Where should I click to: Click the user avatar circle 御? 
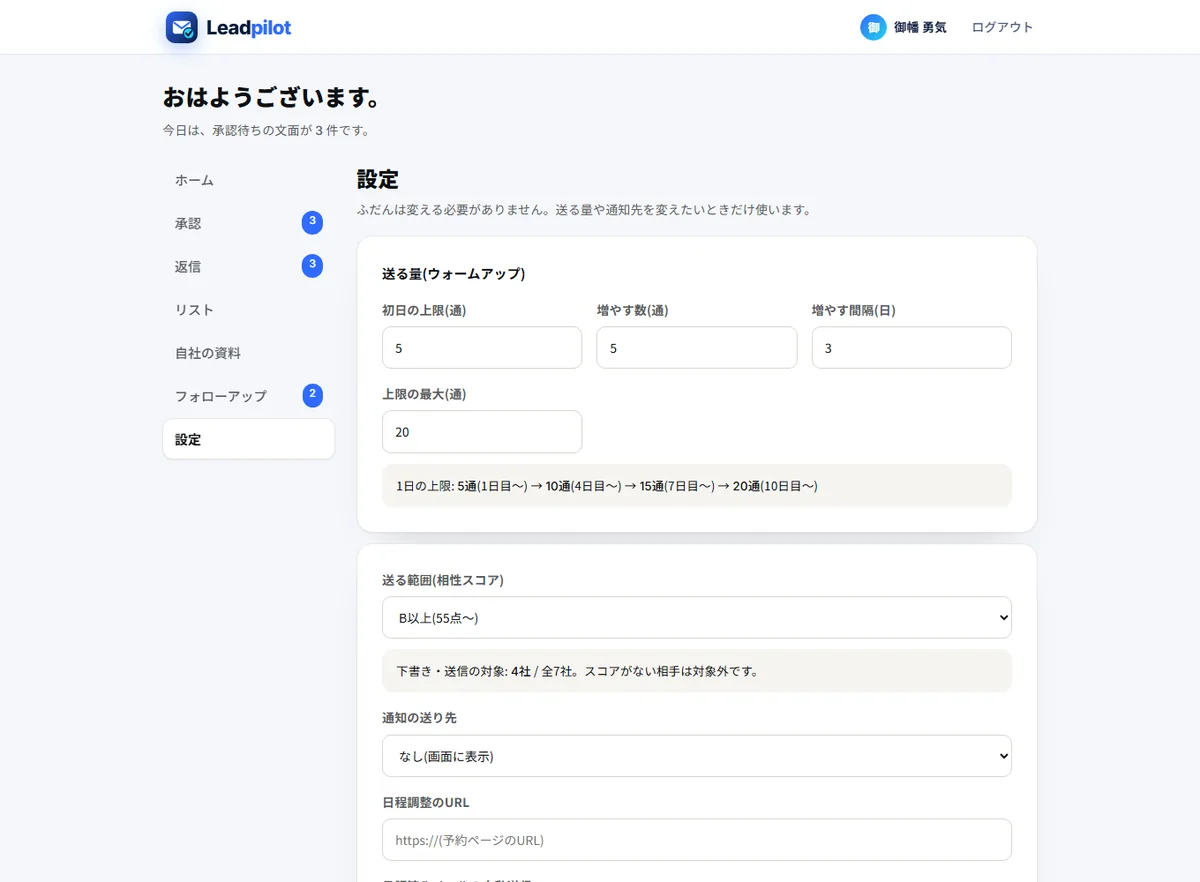tap(873, 28)
